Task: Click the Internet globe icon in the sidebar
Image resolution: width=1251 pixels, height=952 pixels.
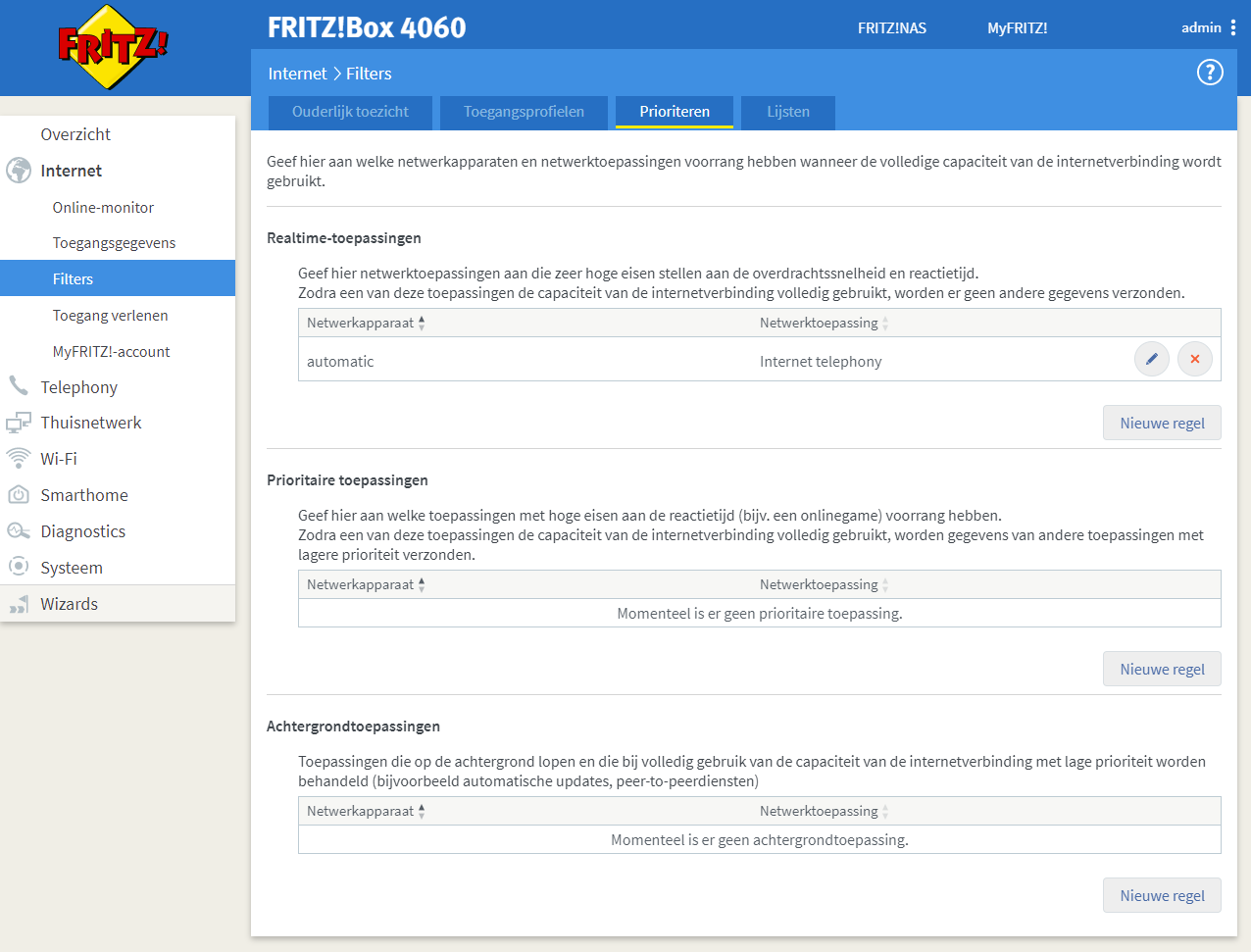Action: coord(19,171)
